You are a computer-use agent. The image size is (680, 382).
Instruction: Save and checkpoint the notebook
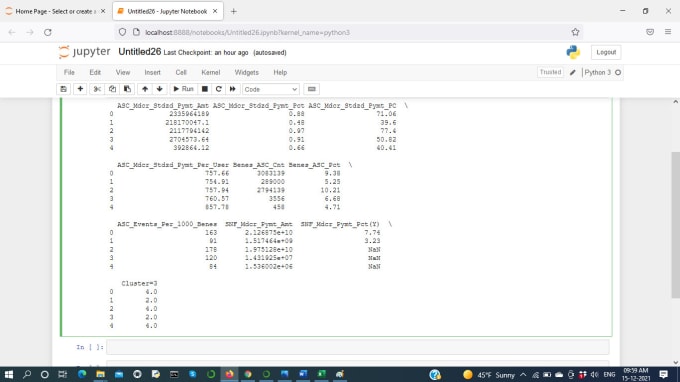click(64, 89)
